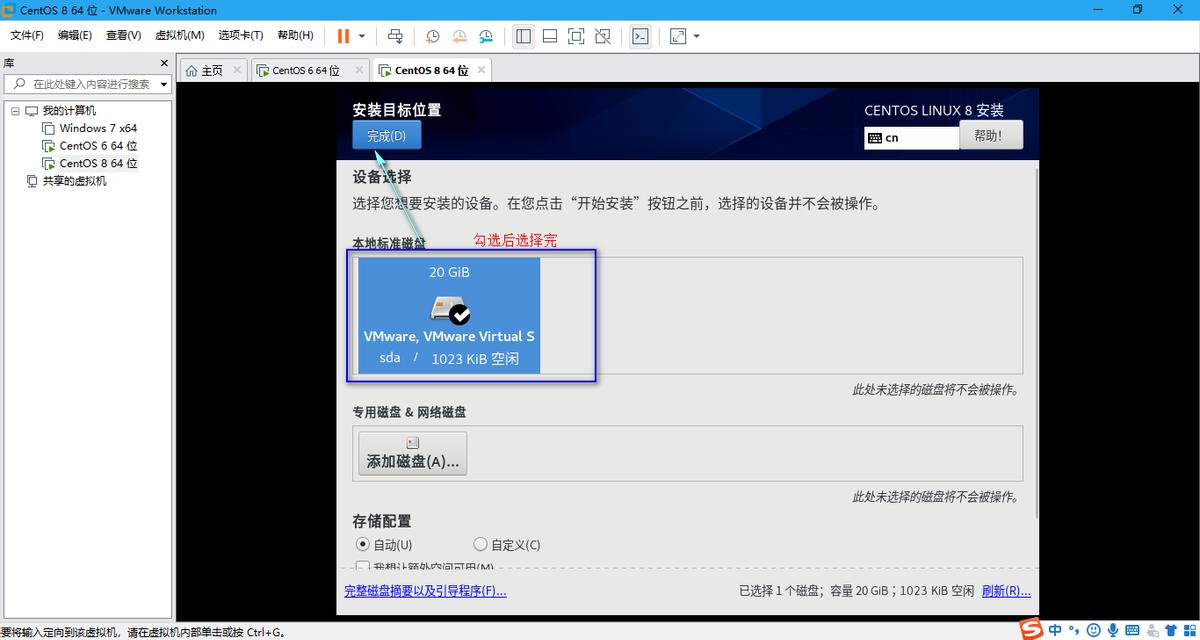Keep 自动(U) storage configuration selected
Image resolution: width=1200 pixels, height=640 pixels.
362,544
